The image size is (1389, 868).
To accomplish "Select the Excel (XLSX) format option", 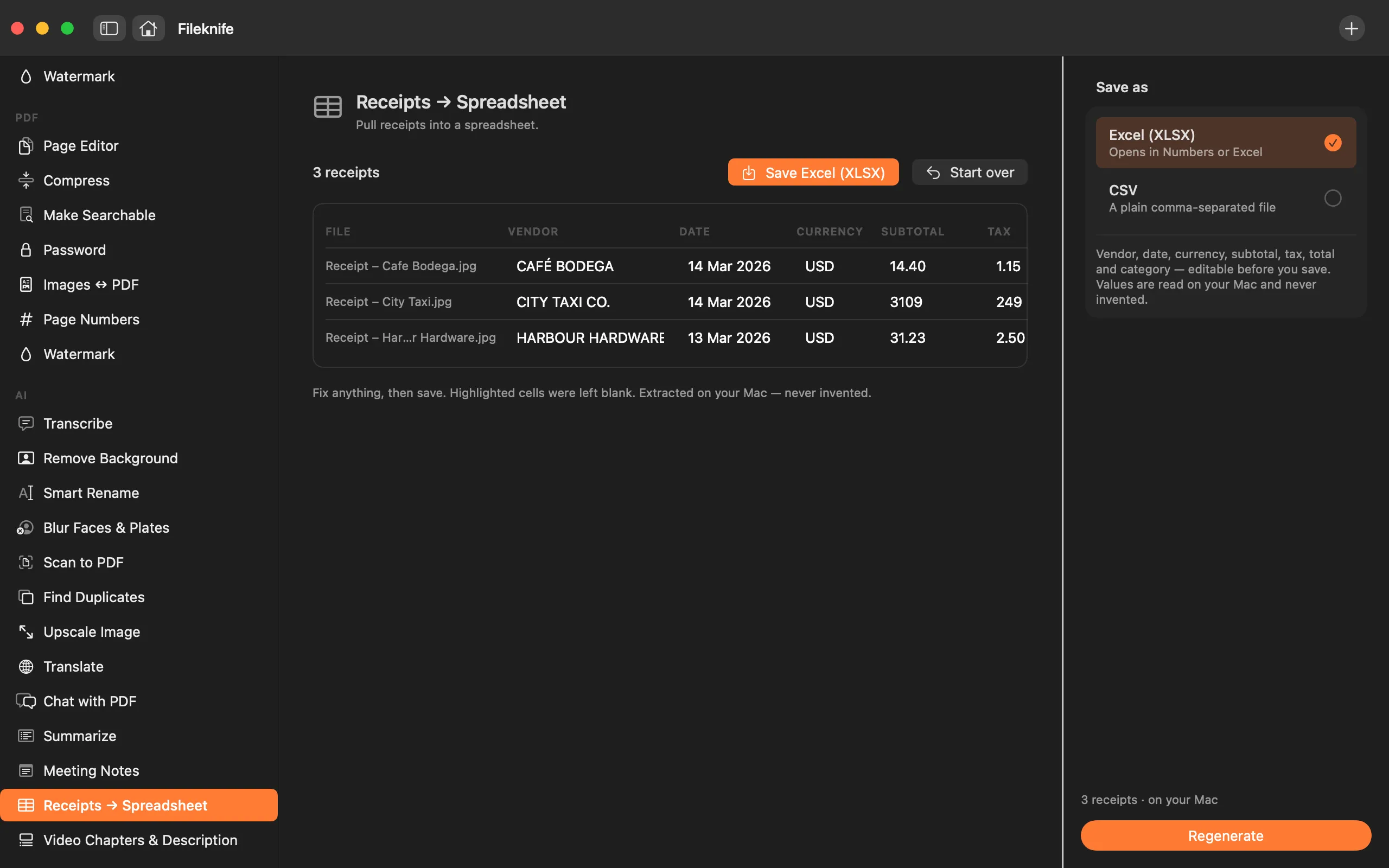I will pos(1226,142).
